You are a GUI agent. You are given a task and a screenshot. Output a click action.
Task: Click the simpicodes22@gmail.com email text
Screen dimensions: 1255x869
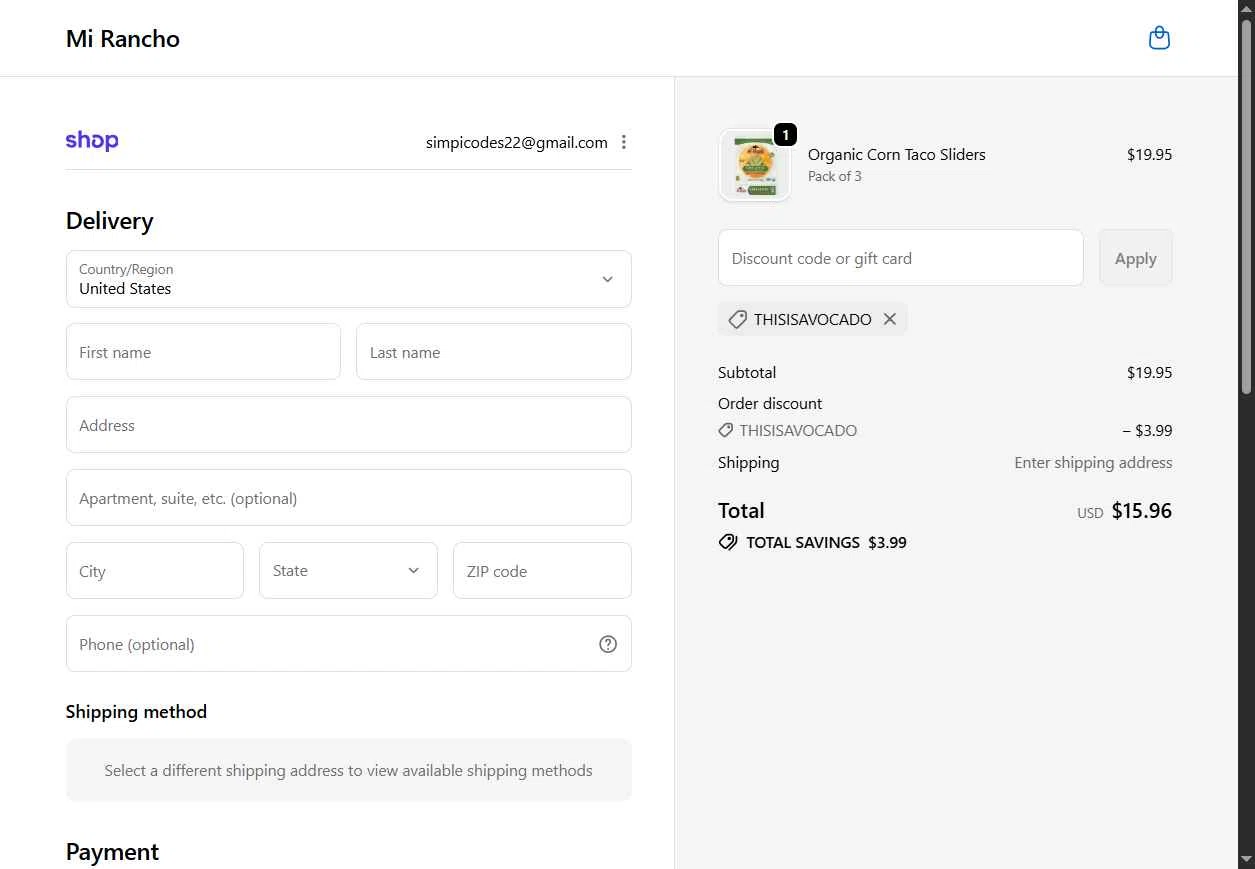517,142
